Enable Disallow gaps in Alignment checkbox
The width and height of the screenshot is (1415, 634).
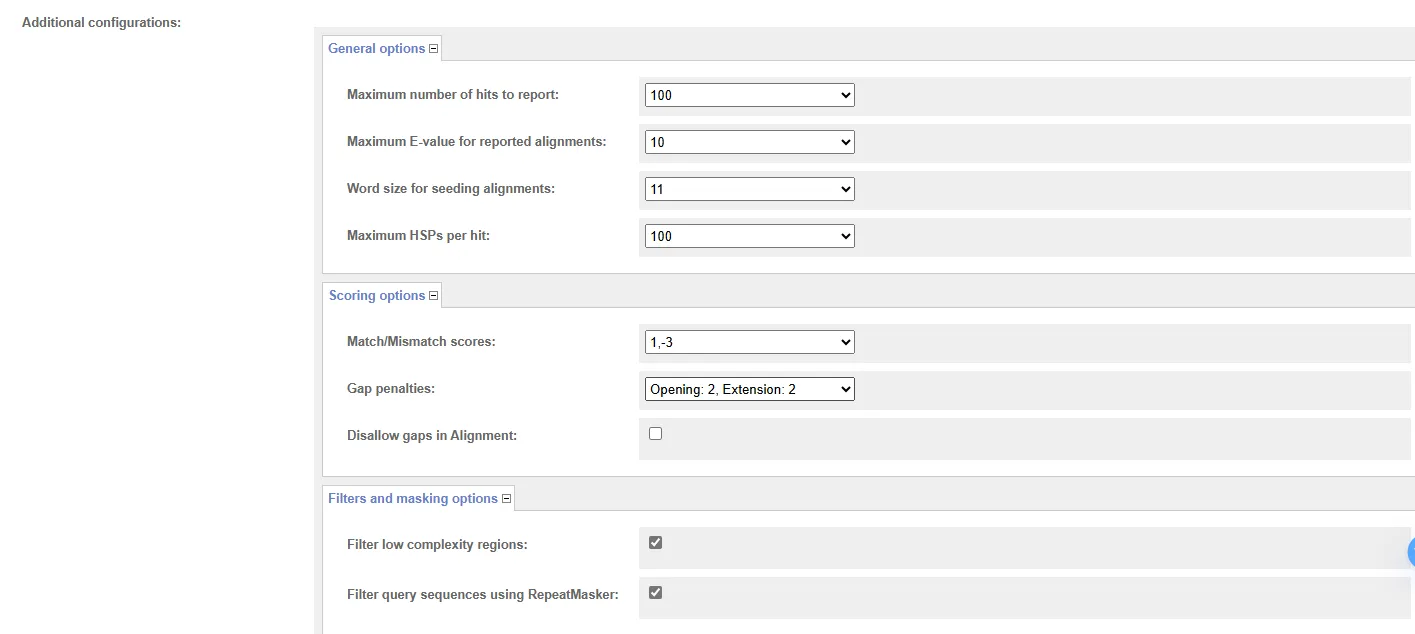click(656, 434)
